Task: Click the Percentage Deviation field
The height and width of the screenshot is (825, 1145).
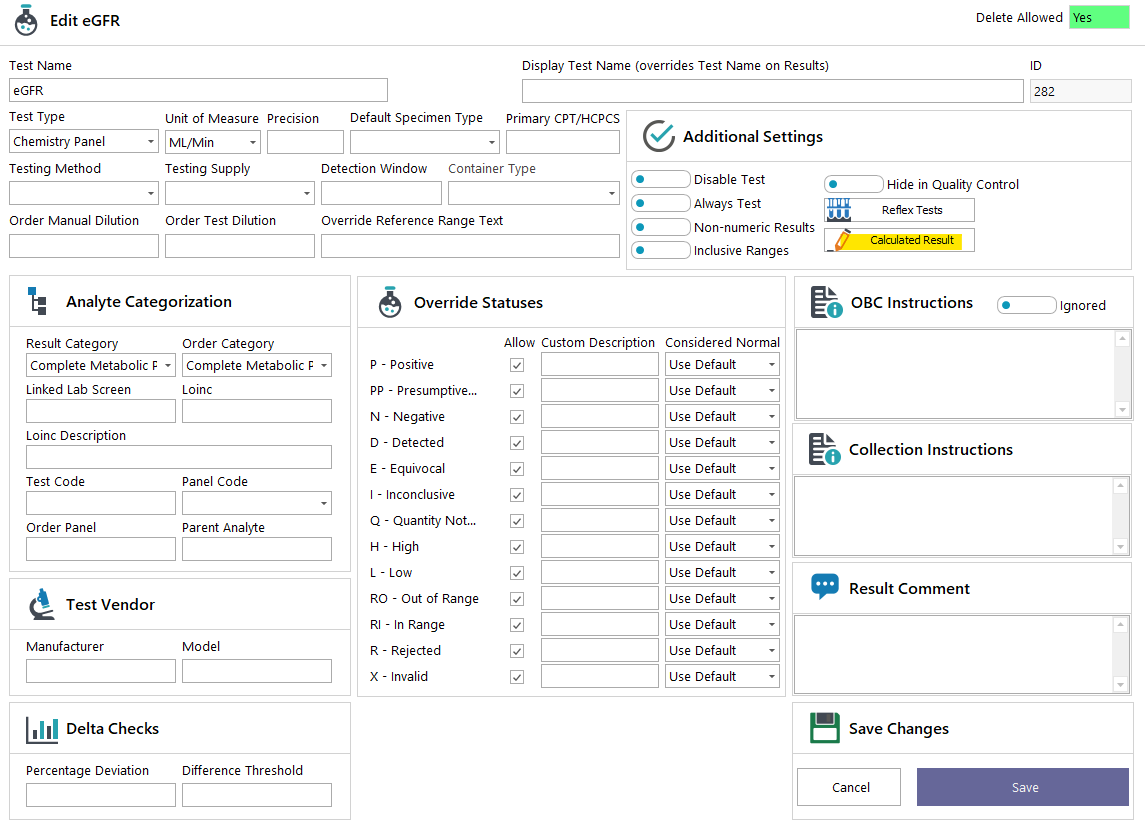Action: pyautogui.click(x=101, y=795)
